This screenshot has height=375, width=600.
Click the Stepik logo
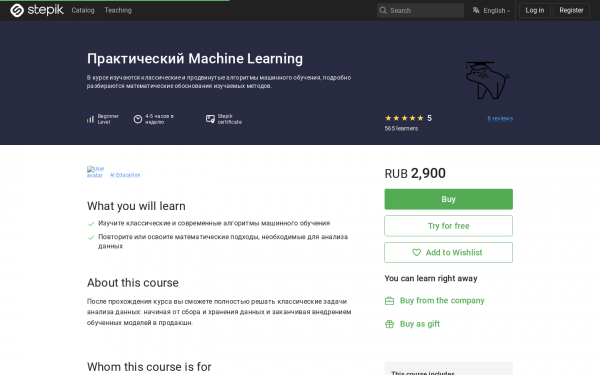coord(37,10)
